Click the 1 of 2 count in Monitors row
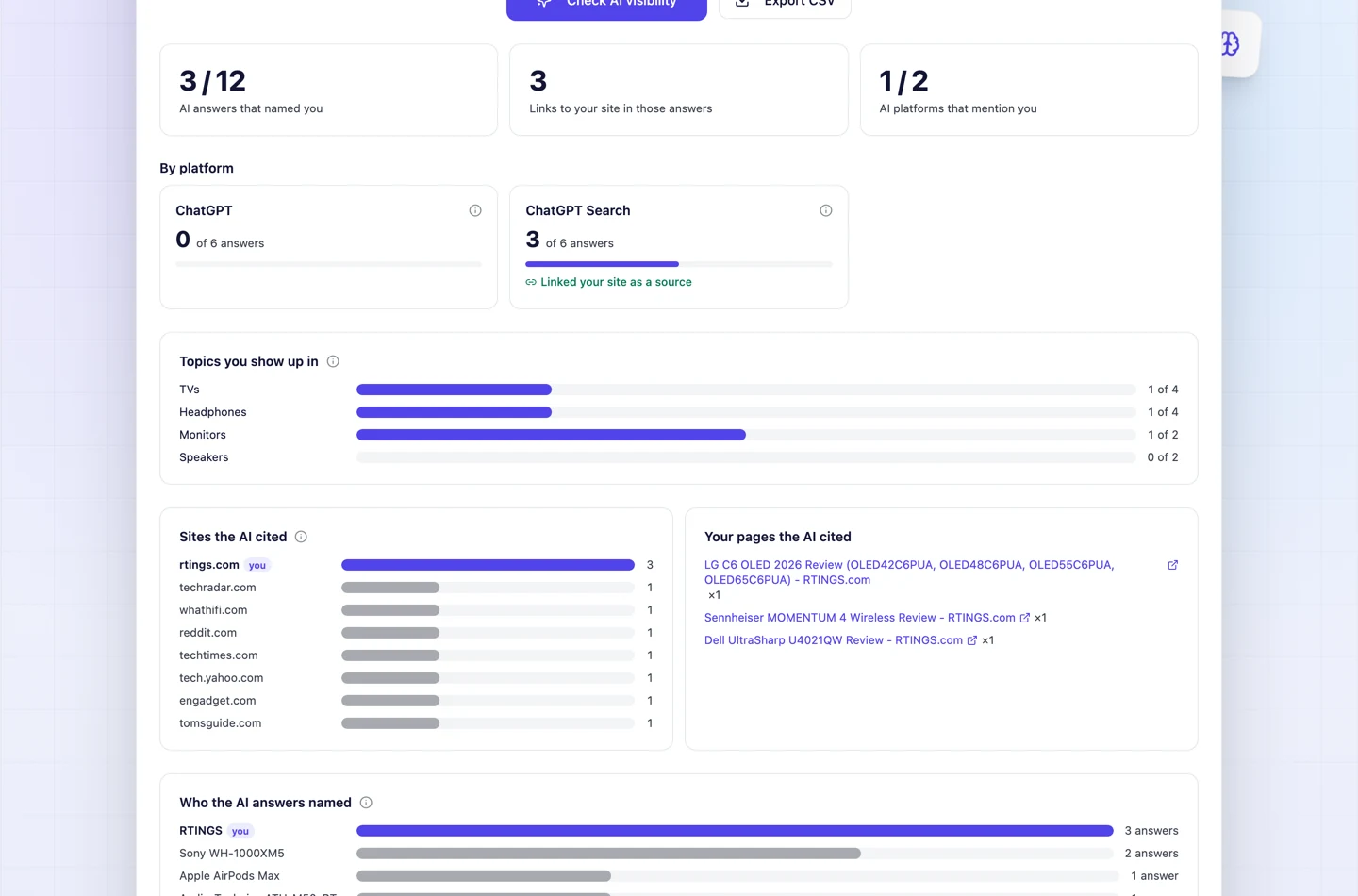The image size is (1358, 896). pos(1163,435)
